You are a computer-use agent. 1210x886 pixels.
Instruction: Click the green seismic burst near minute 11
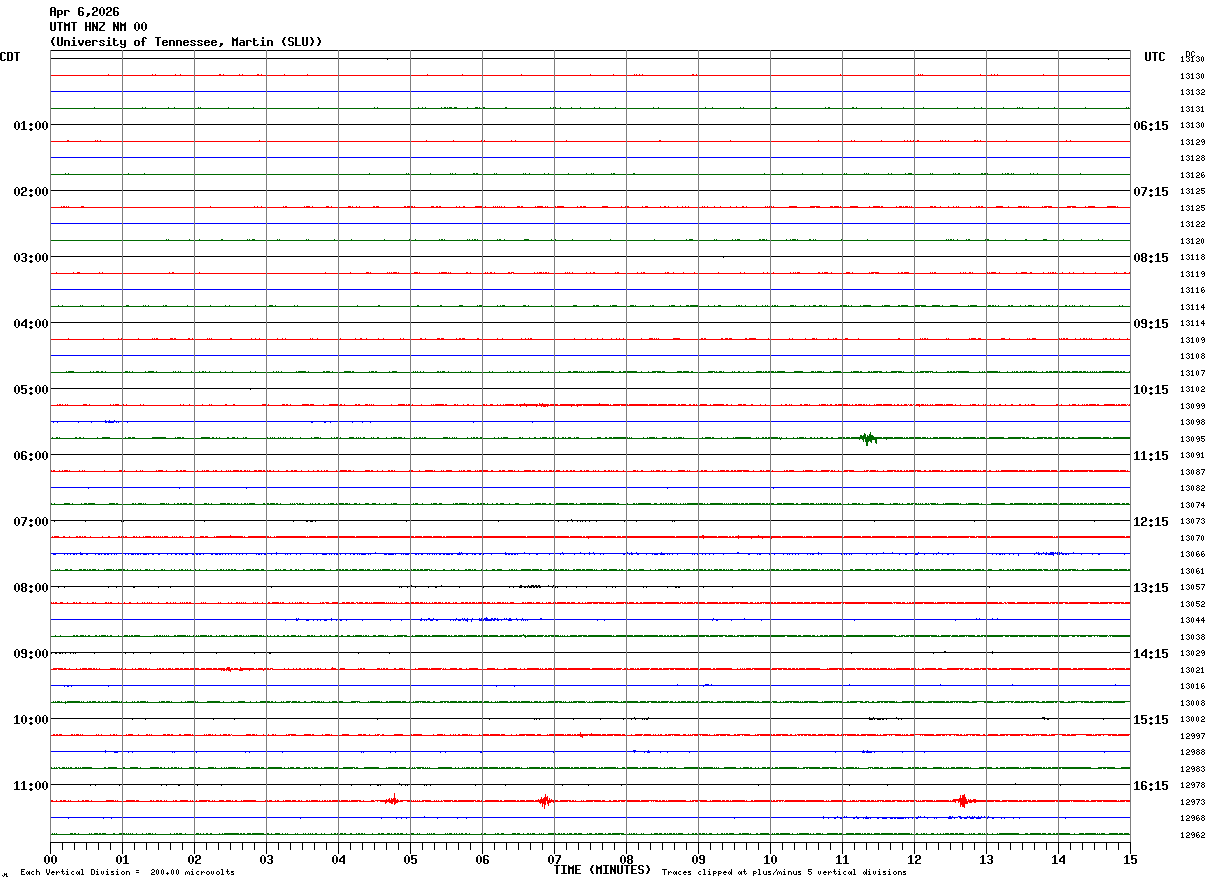[868, 438]
